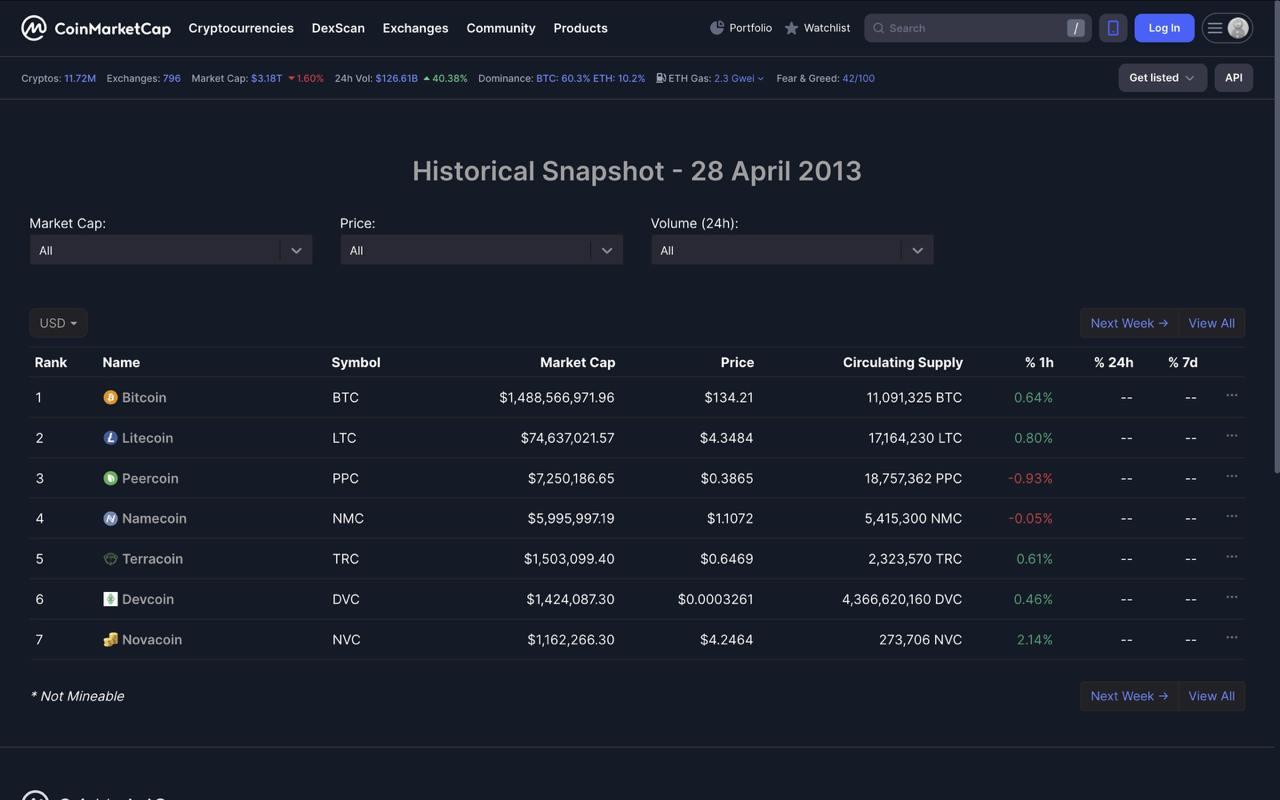Click the Peercoin coin icon
Image resolution: width=1280 pixels, height=800 pixels.
pos(111,478)
